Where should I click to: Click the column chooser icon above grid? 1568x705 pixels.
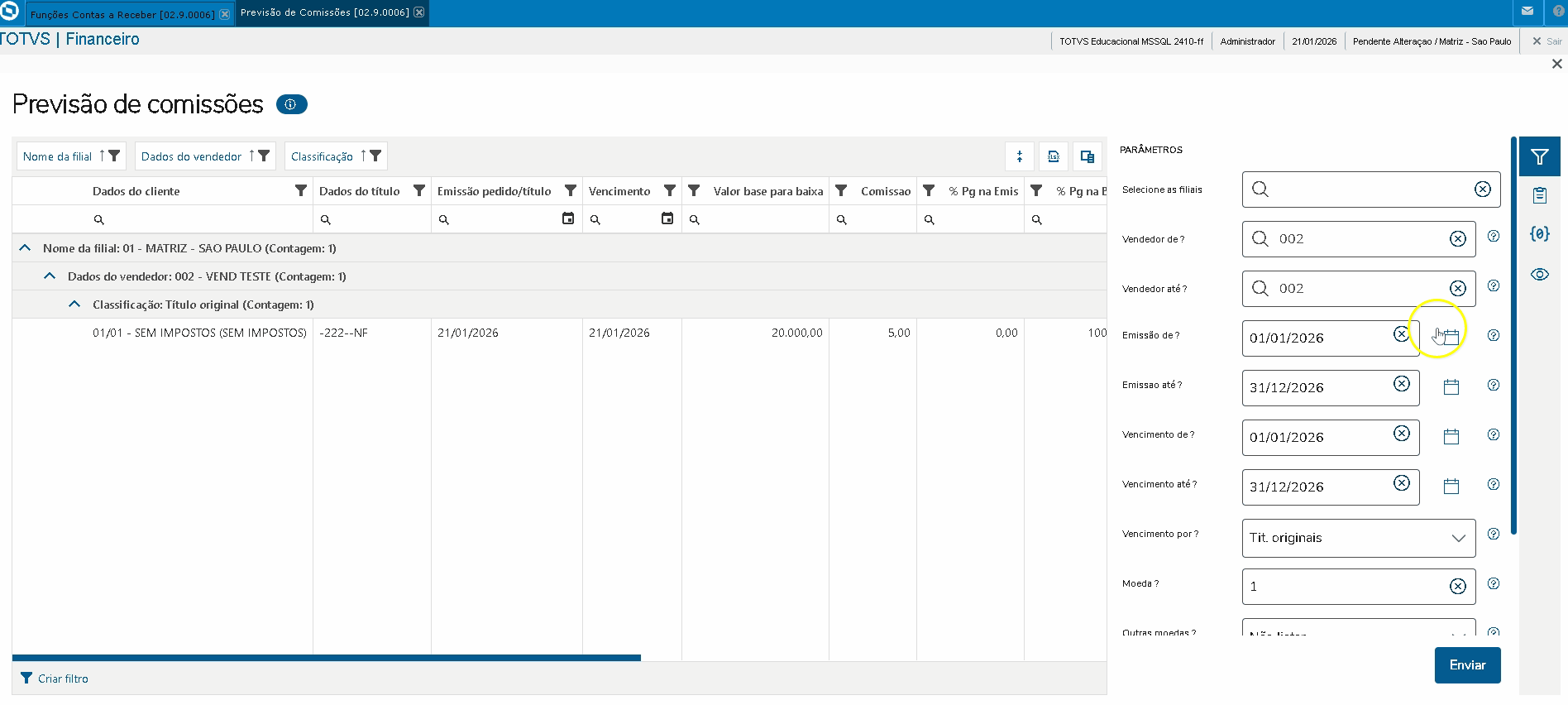click(x=1087, y=156)
